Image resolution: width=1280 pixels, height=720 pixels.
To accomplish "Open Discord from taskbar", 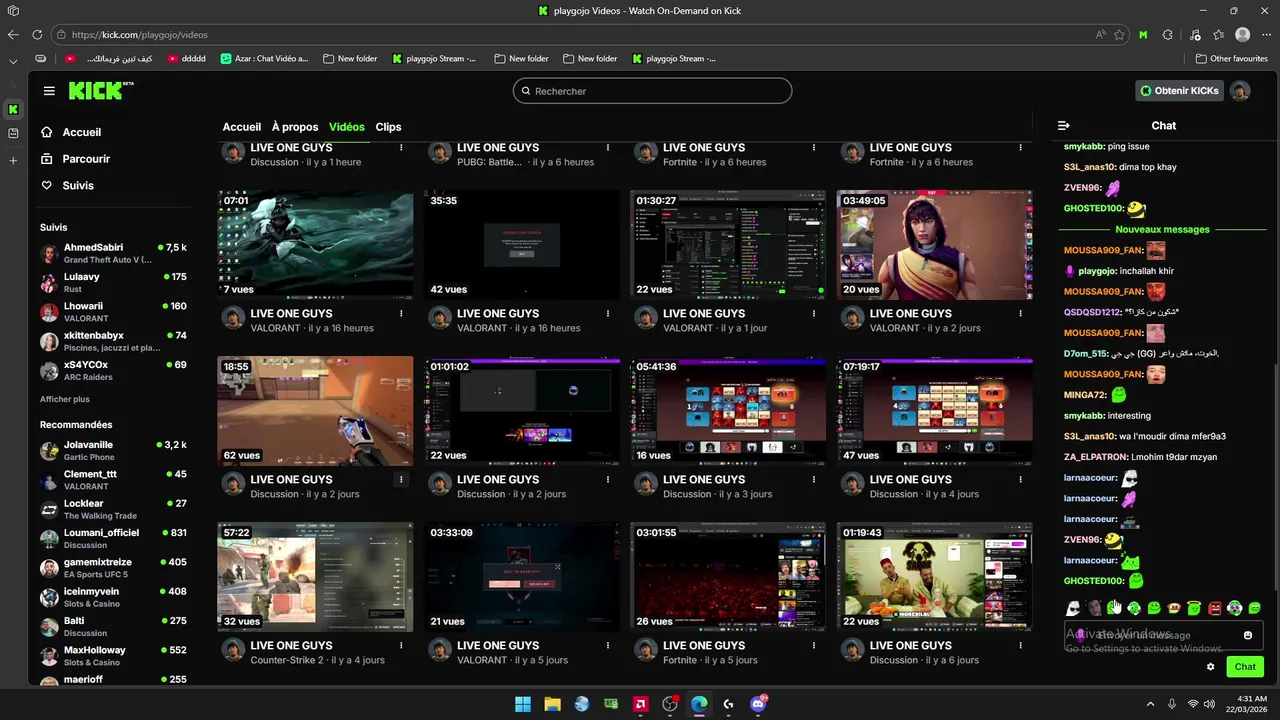I will [758, 704].
